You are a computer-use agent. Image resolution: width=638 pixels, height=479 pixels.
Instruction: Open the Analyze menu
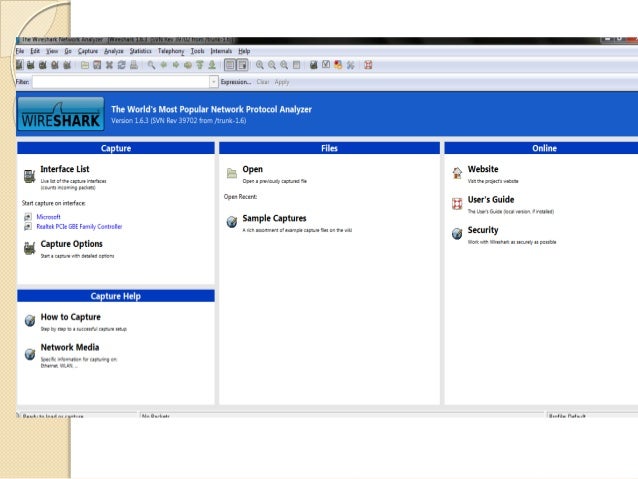pos(114,51)
